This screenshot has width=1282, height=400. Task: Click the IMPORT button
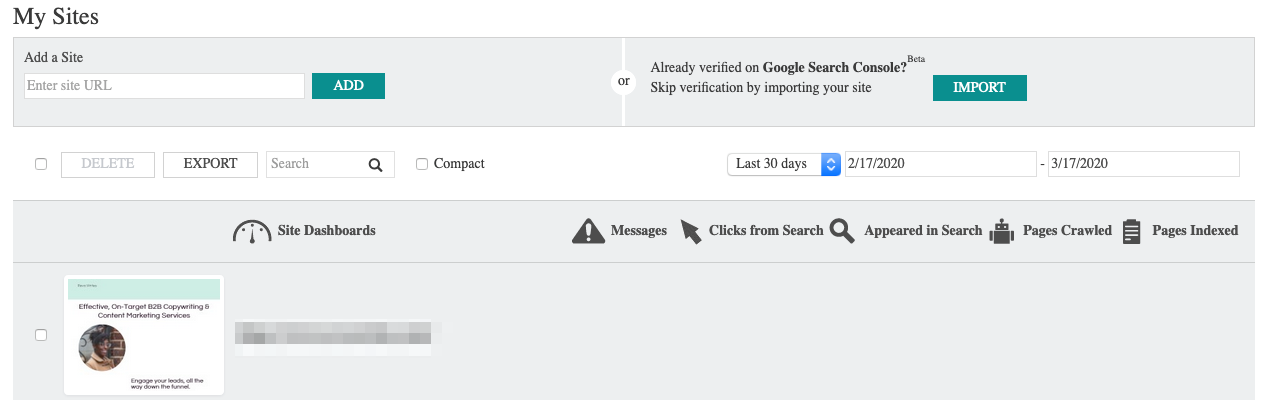click(979, 88)
